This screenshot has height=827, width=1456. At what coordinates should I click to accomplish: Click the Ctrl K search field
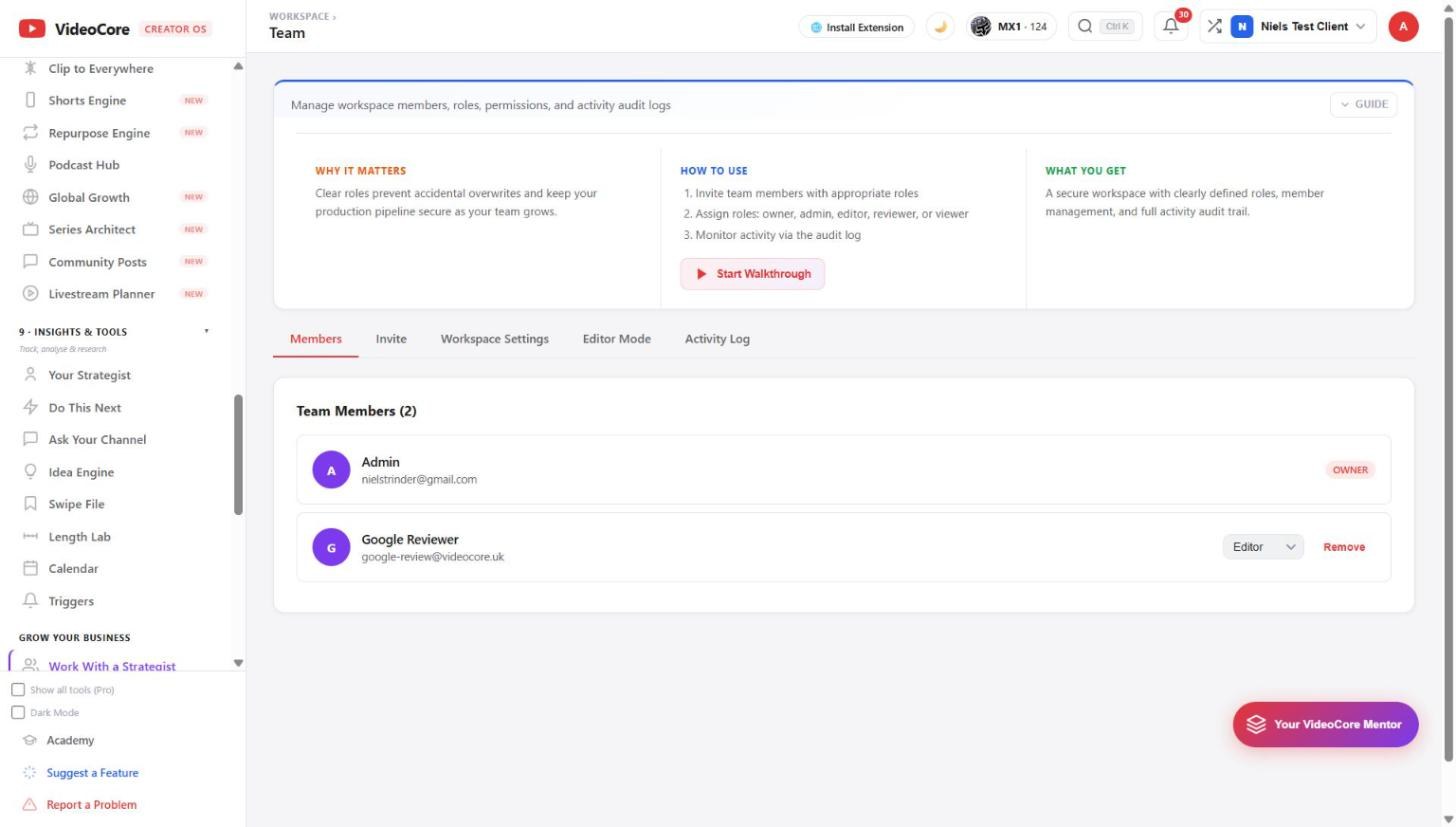1105,27
